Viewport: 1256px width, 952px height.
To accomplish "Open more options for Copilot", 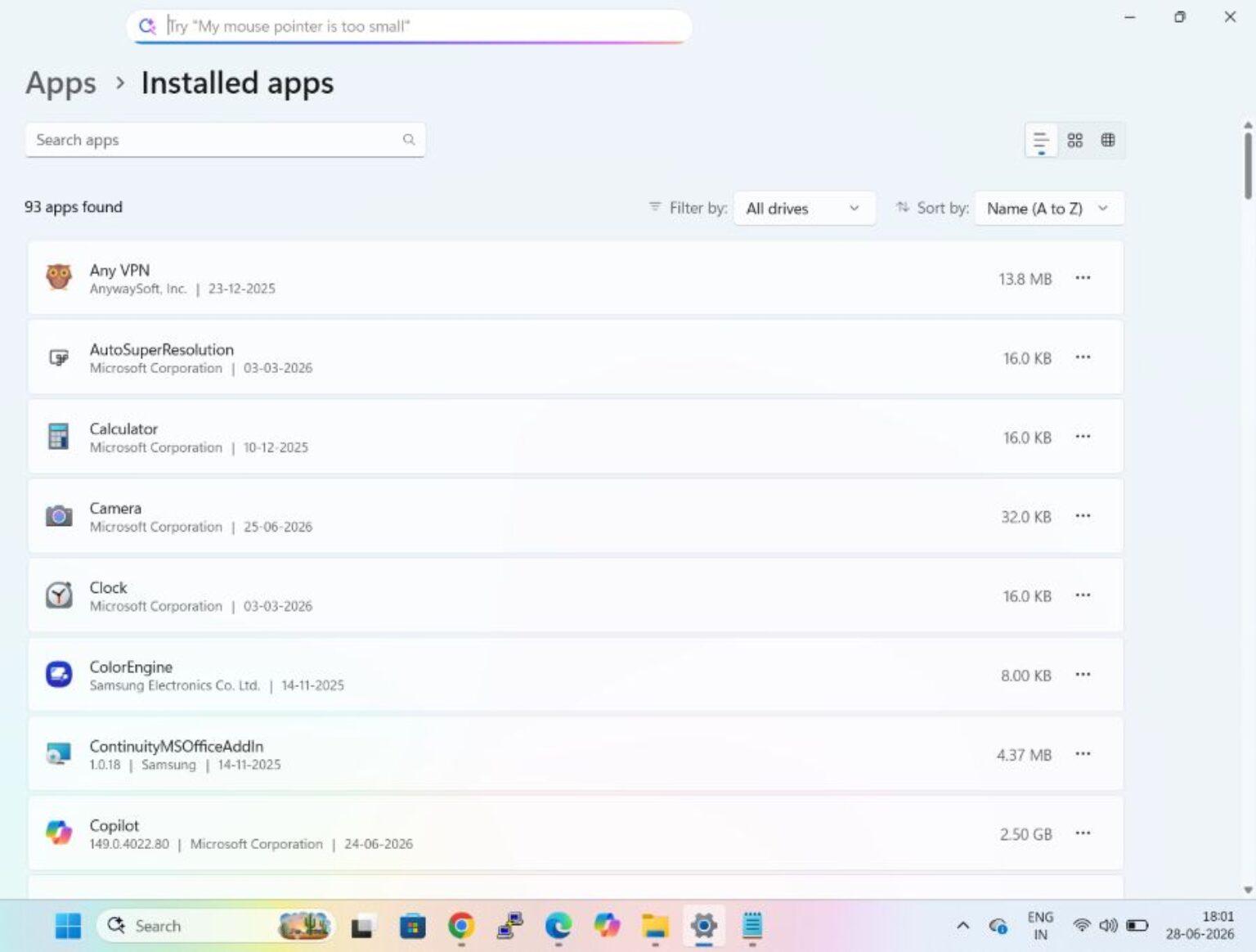I will tap(1083, 833).
